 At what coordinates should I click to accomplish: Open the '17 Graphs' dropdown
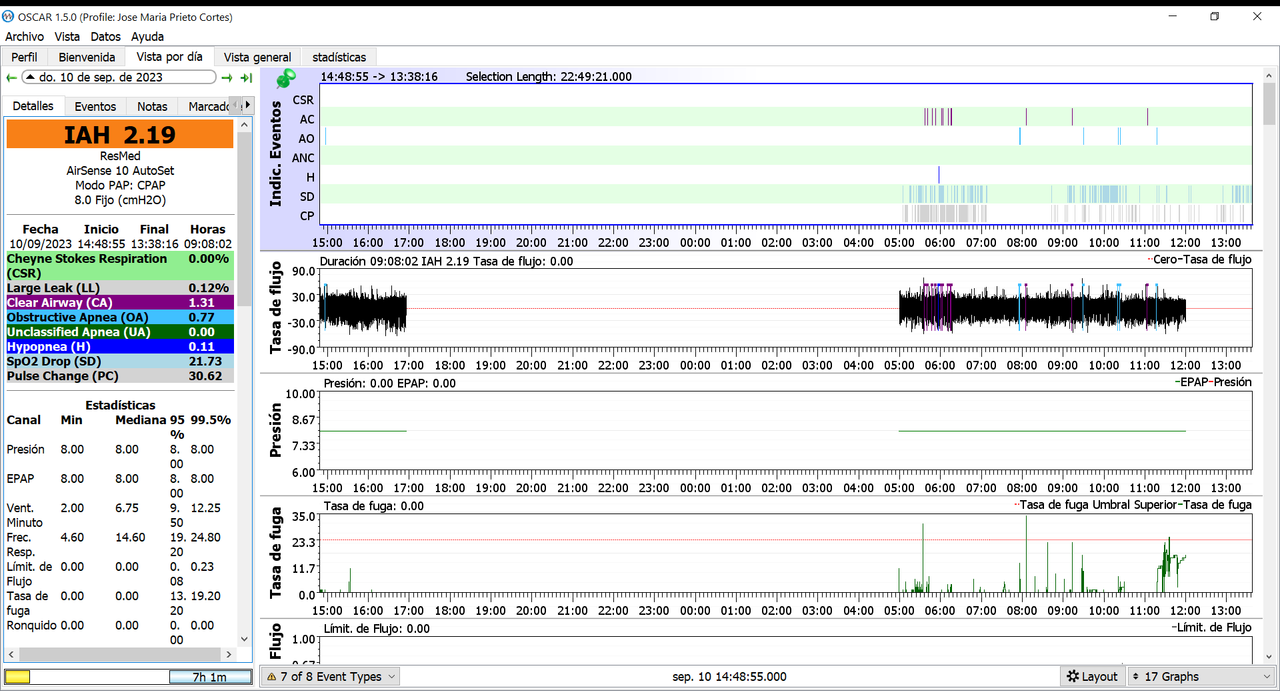tap(1201, 677)
